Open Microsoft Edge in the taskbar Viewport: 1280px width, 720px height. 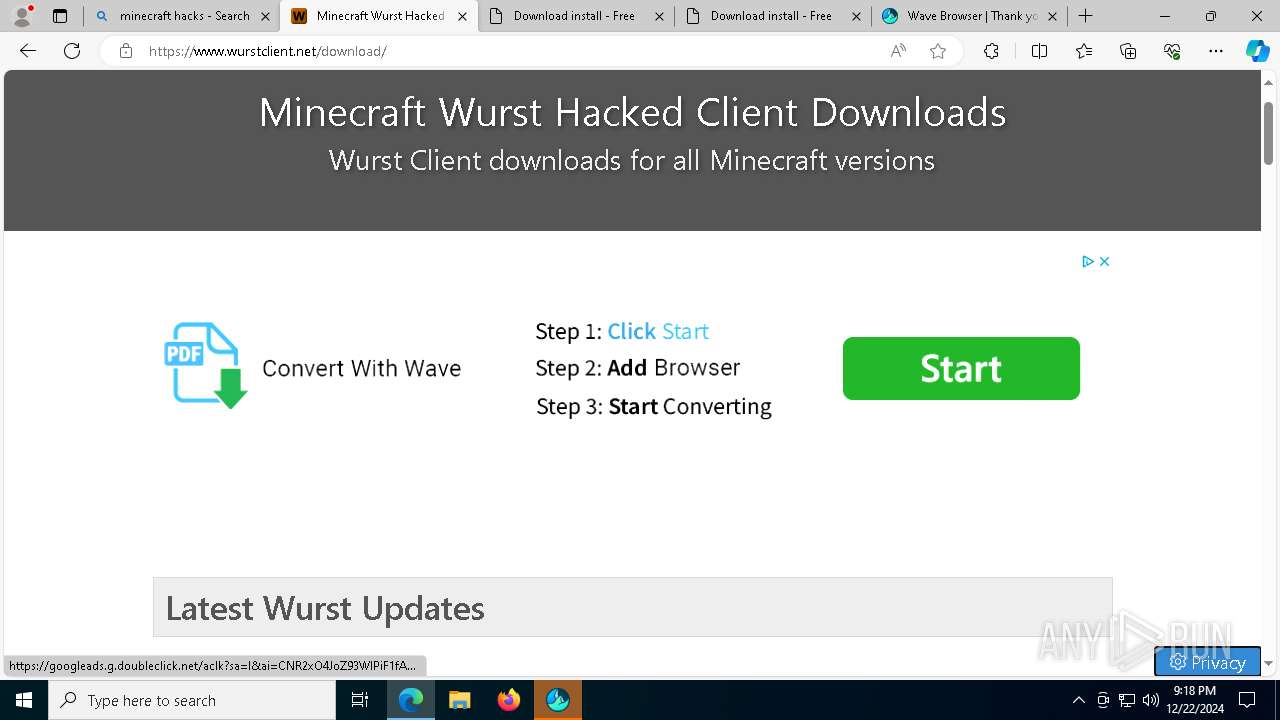pyautogui.click(x=411, y=700)
